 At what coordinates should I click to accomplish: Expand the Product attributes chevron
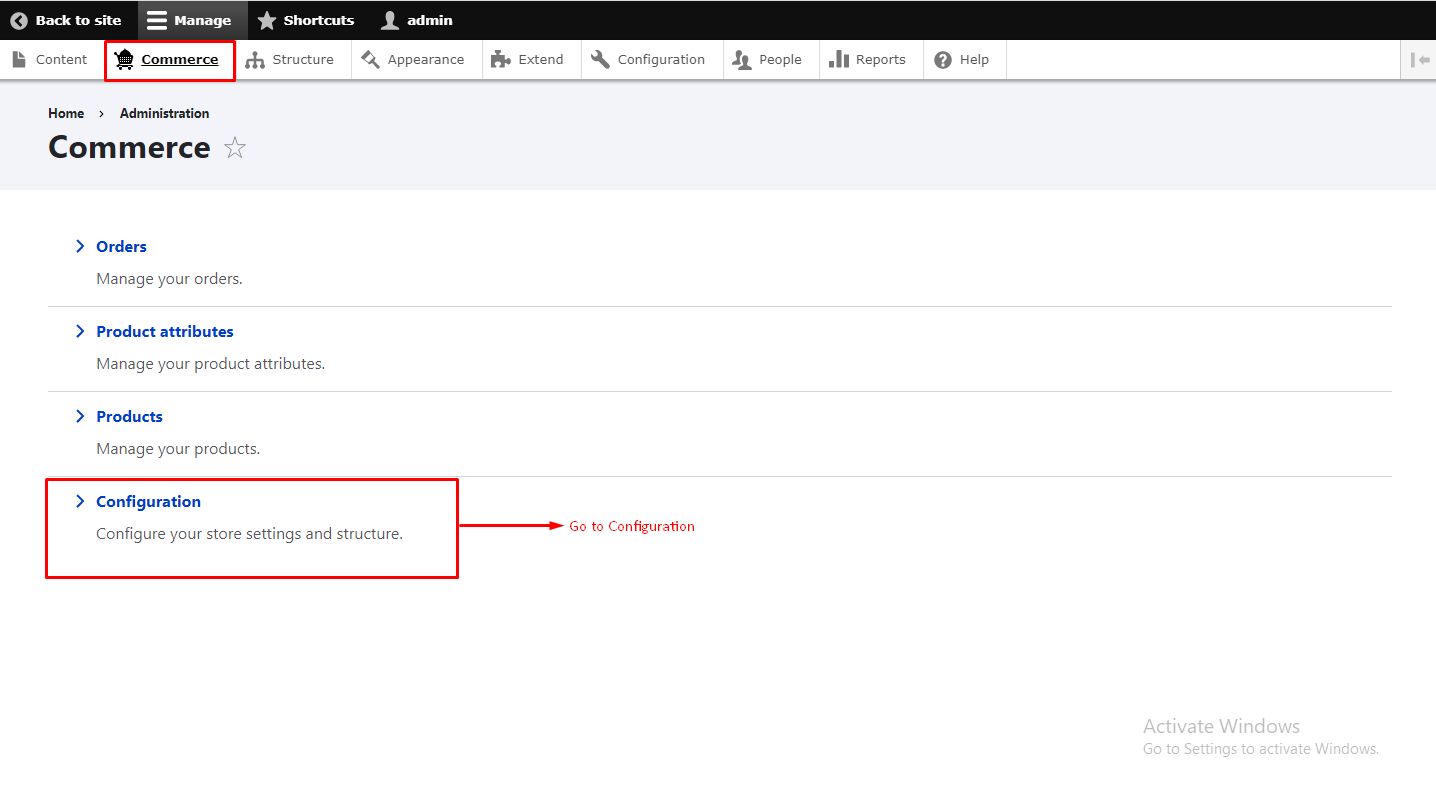(x=80, y=332)
